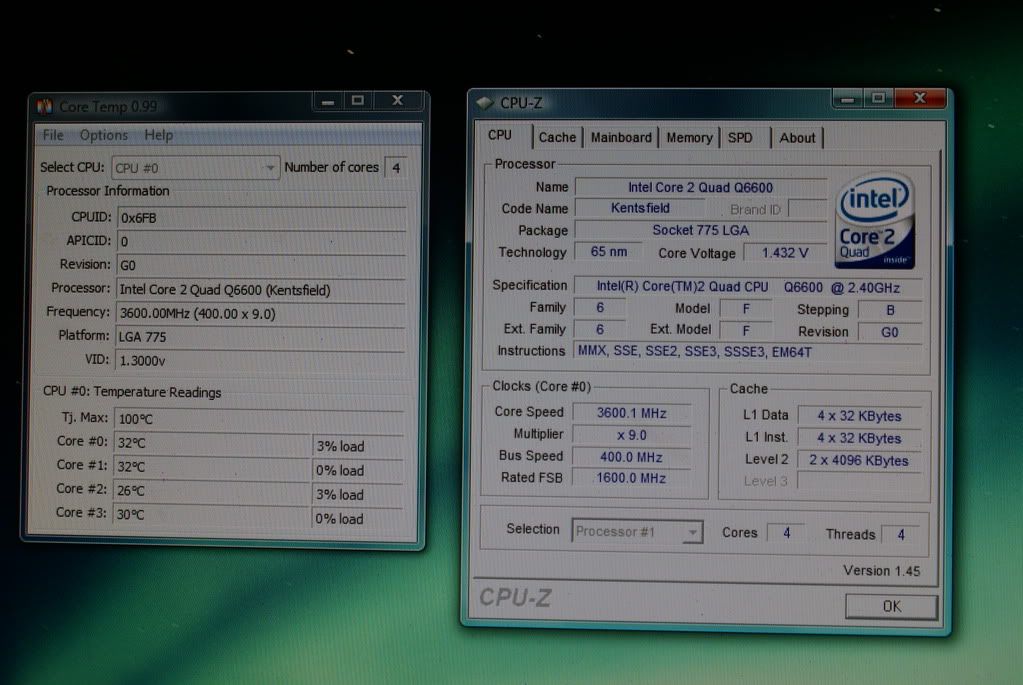Click the Threads value 4 in CPU-Z
The image size is (1023, 685).
[900, 535]
